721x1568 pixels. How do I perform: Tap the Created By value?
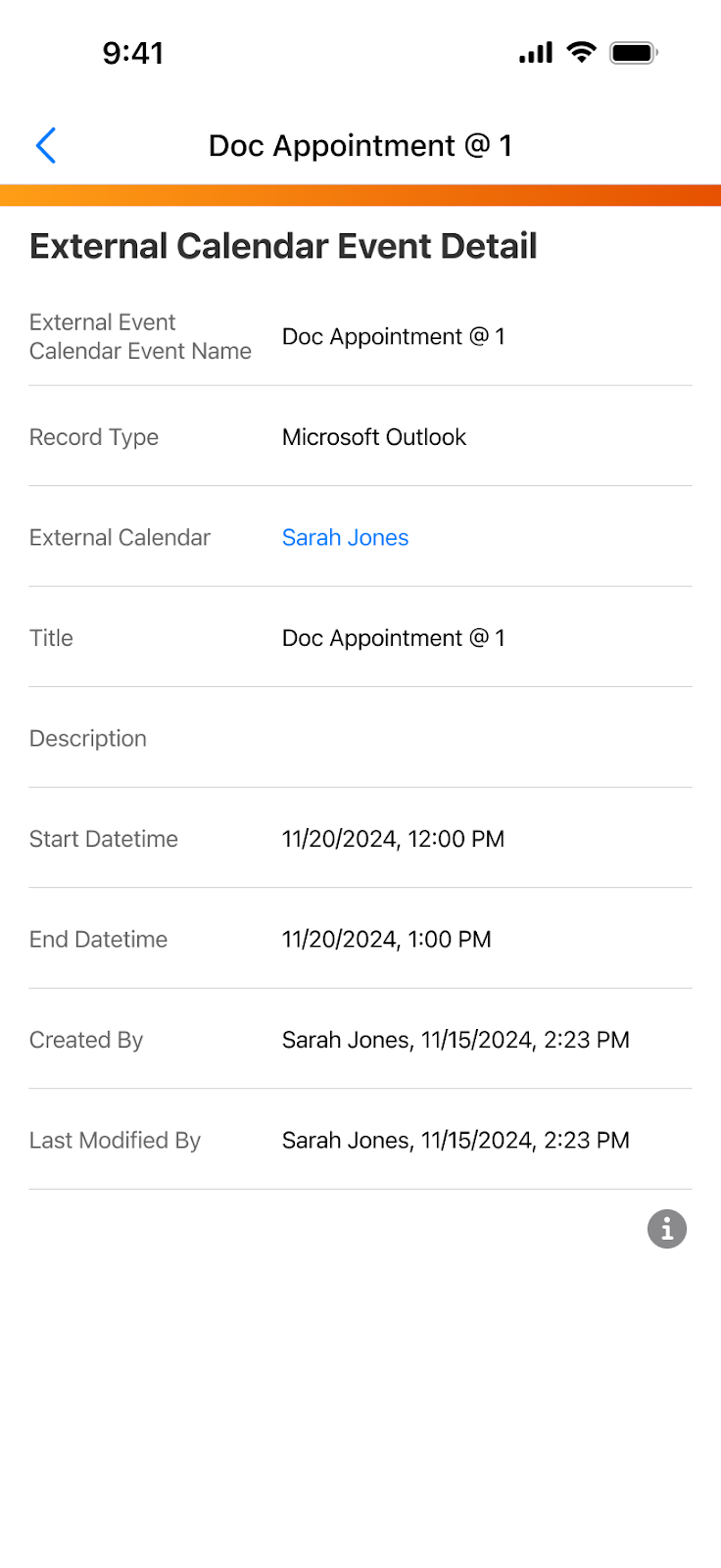tap(456, 1040)
